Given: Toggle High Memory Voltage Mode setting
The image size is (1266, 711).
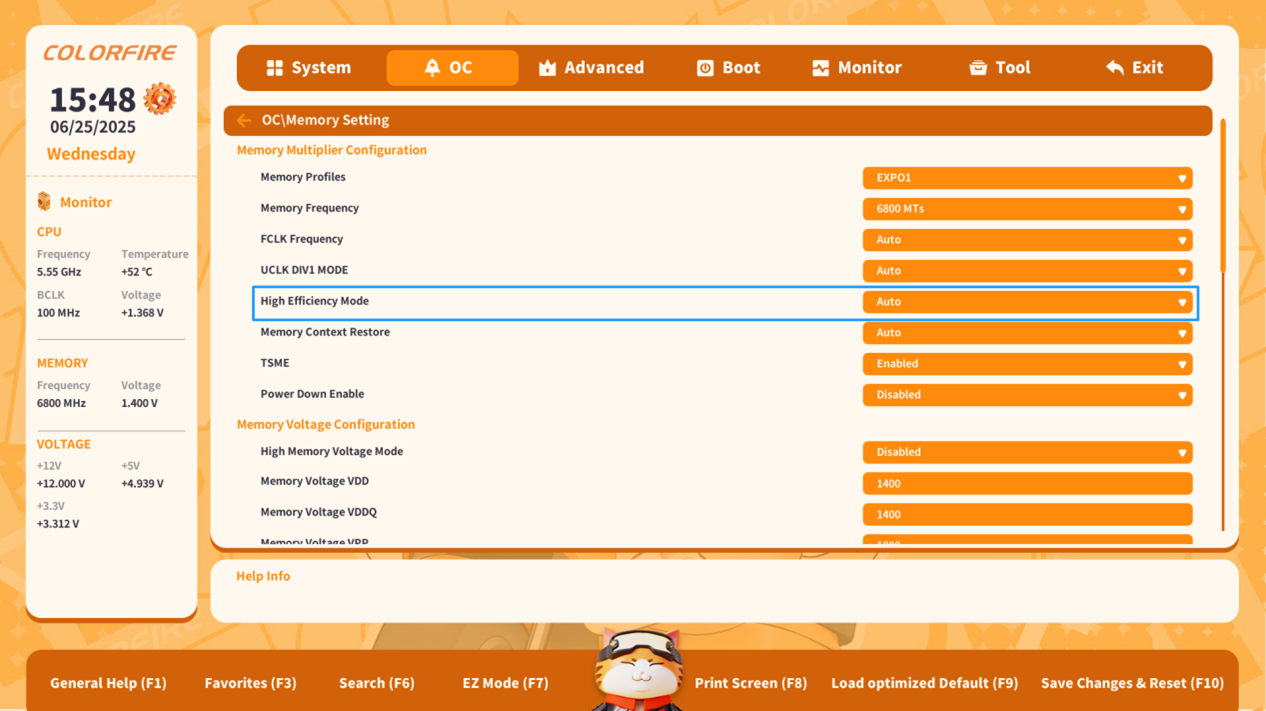Looking at the screenshot, I should (x=1027, y=452).
